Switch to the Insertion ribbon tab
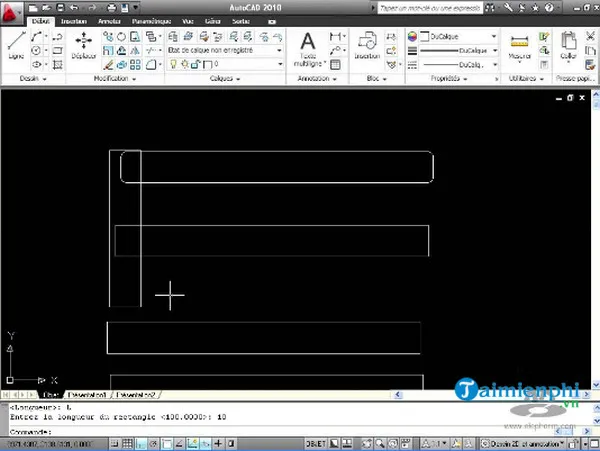This screenshot has width=600, height=451. click(74, 21)
